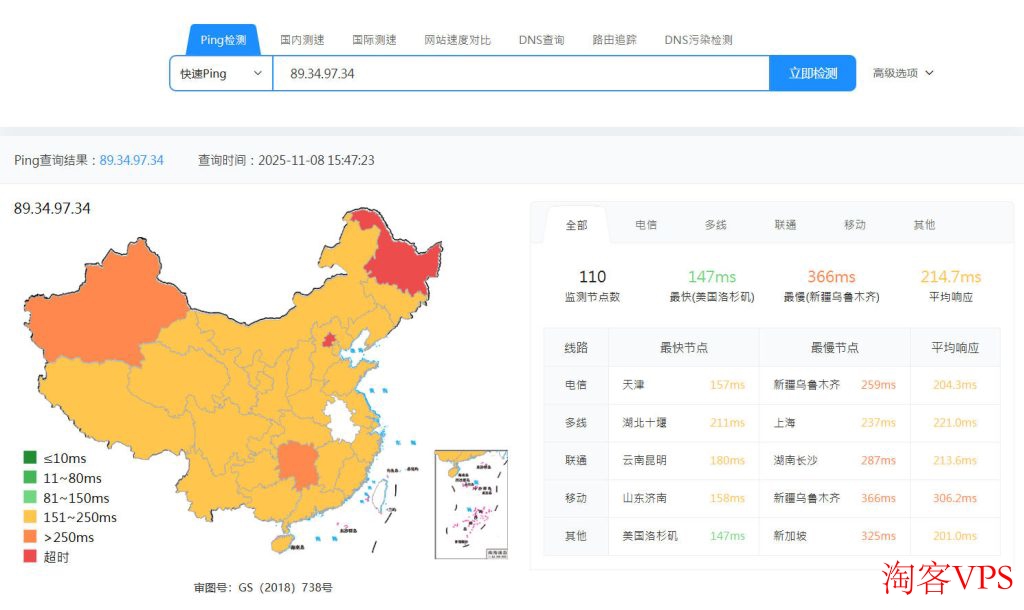Select the Ping检测 tab
The image size is (1024, 610).
(222, 39)
